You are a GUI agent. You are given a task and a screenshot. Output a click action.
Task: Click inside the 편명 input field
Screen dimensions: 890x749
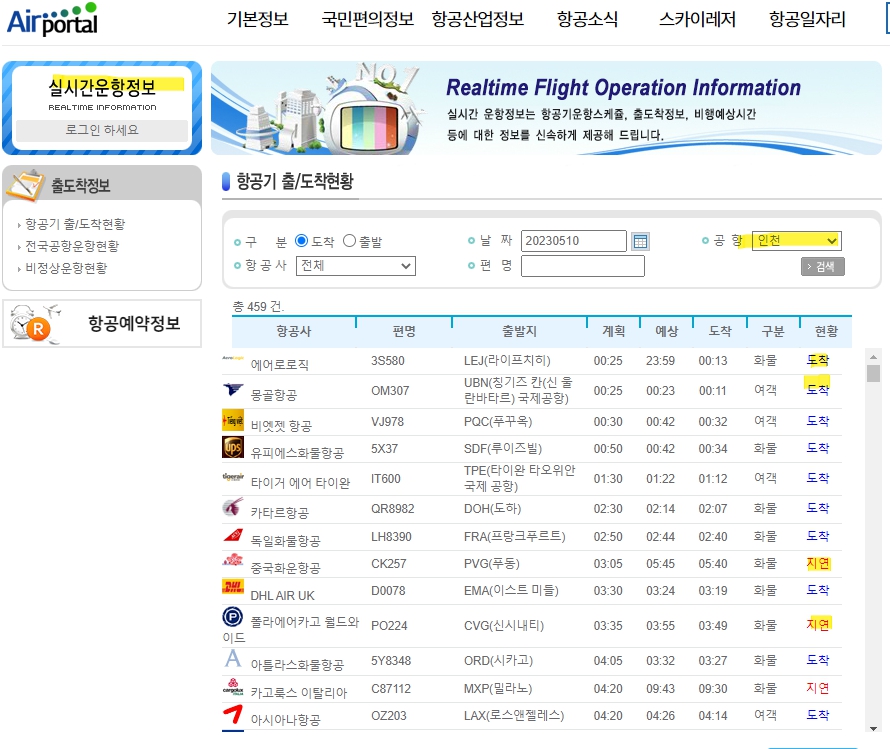click(x=583, y=266)
